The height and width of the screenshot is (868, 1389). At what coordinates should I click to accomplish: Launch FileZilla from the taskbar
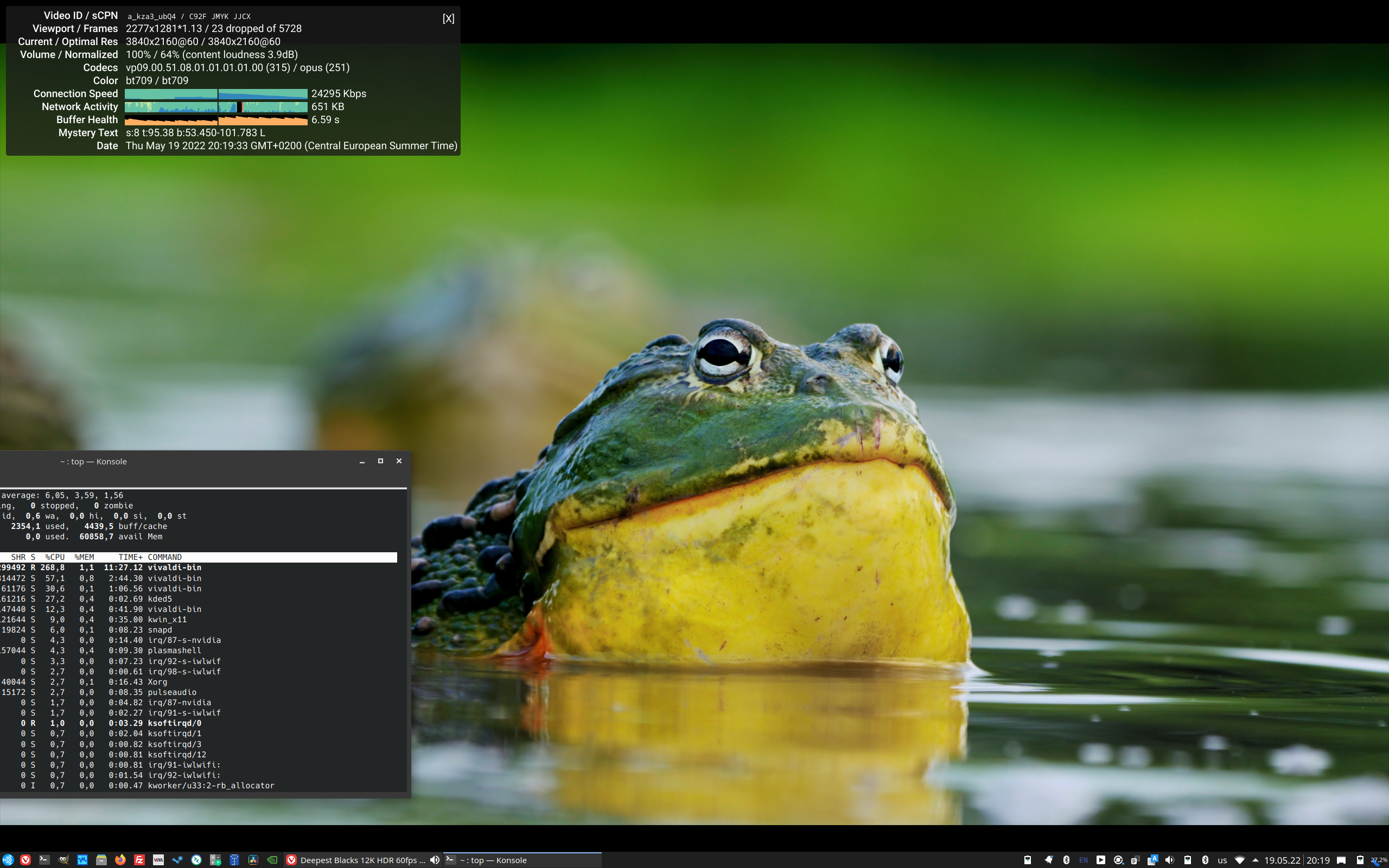(139, 859)
